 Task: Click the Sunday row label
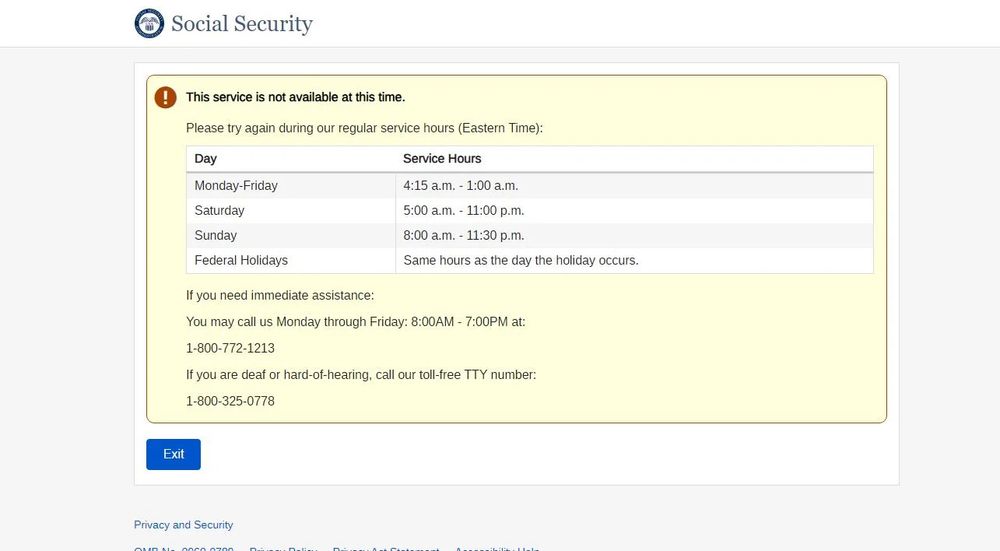216,235
